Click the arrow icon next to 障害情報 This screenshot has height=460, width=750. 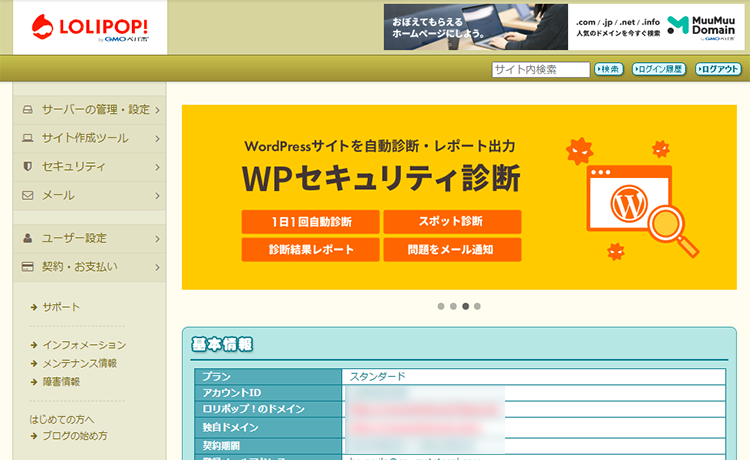(x=34, y=382)
